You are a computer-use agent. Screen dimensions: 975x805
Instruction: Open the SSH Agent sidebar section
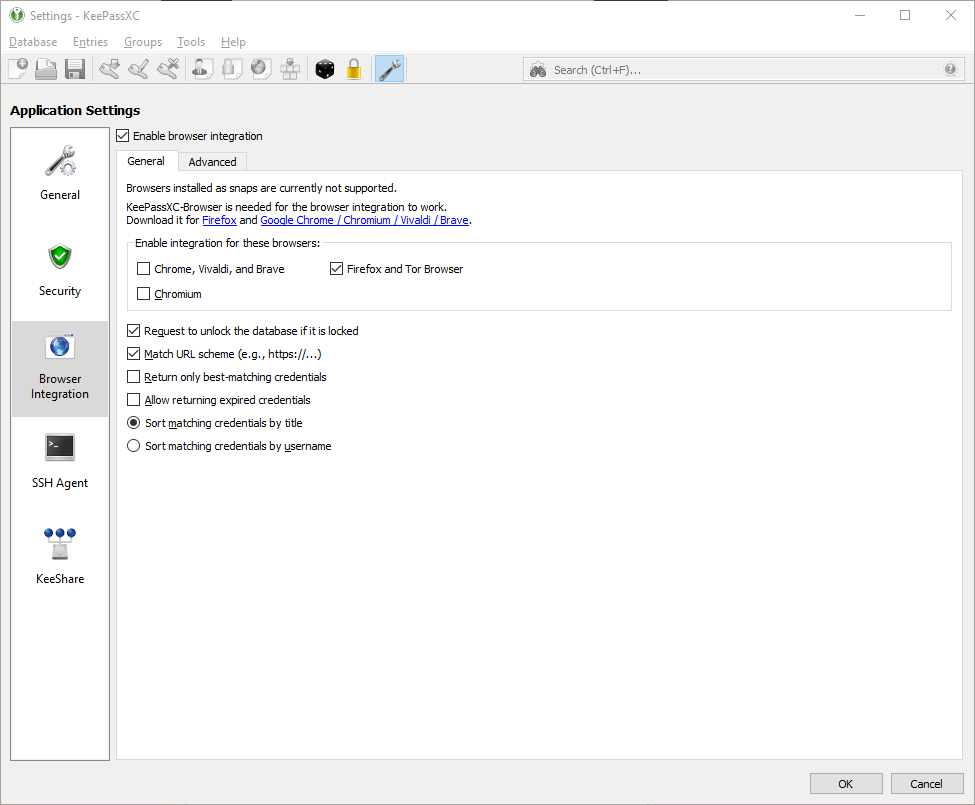pyautogui.click(x=60, y=461)
